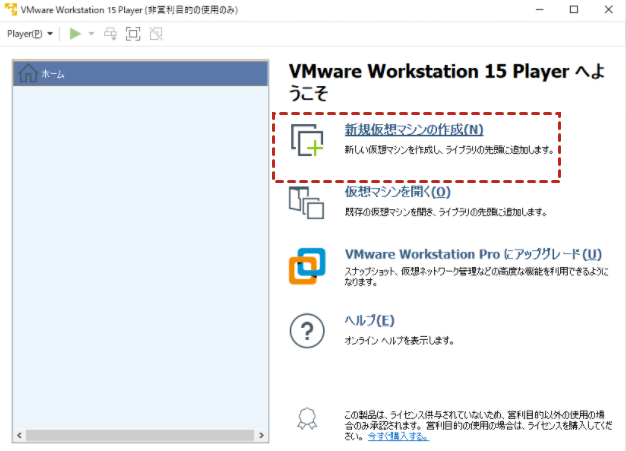Screen dimensions: 626x451
Task: Click Send Ctrl+Alt+Del toolbar icon
Action: (111, 34)
